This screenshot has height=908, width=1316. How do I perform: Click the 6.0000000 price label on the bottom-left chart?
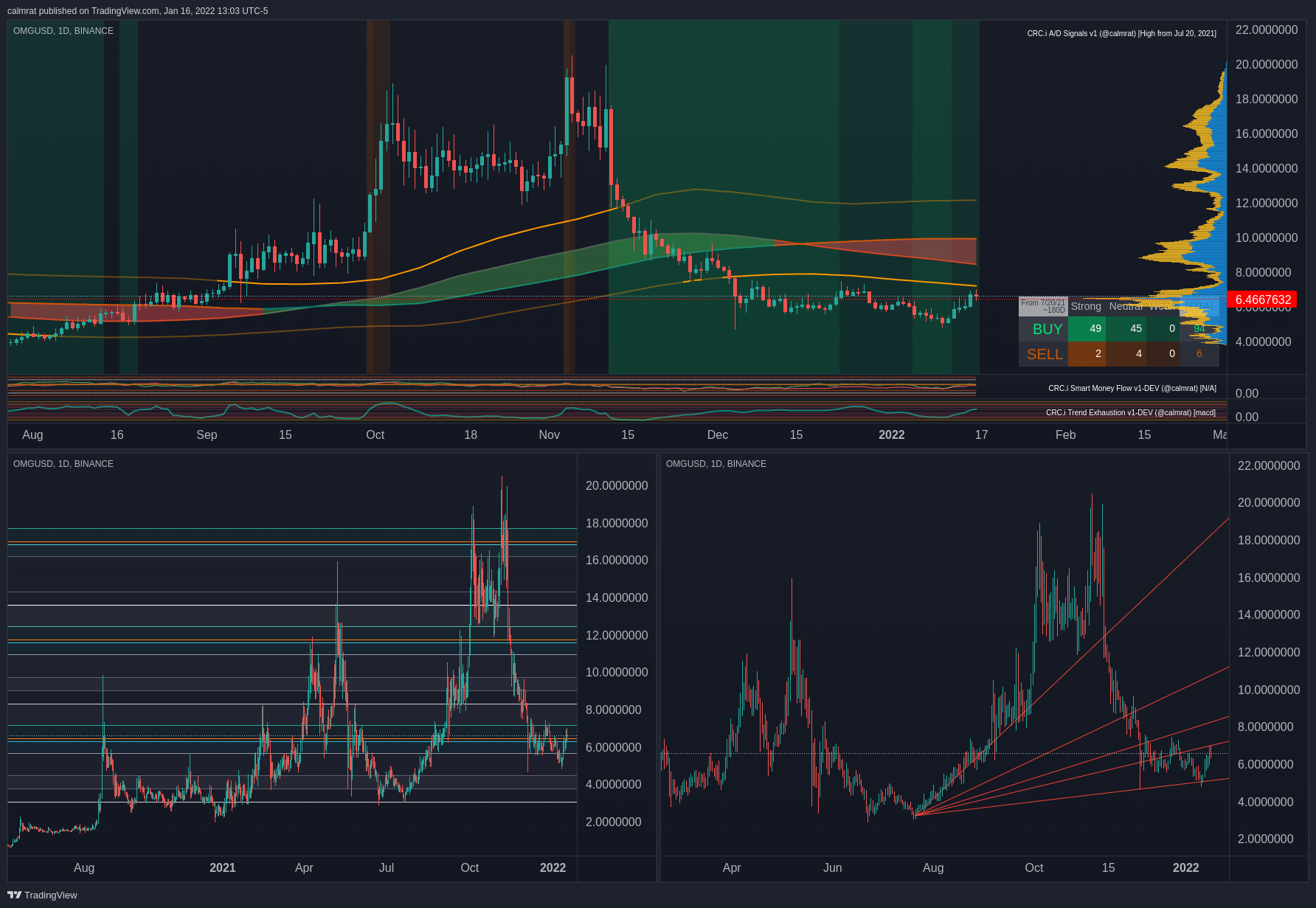click(613, 748)
